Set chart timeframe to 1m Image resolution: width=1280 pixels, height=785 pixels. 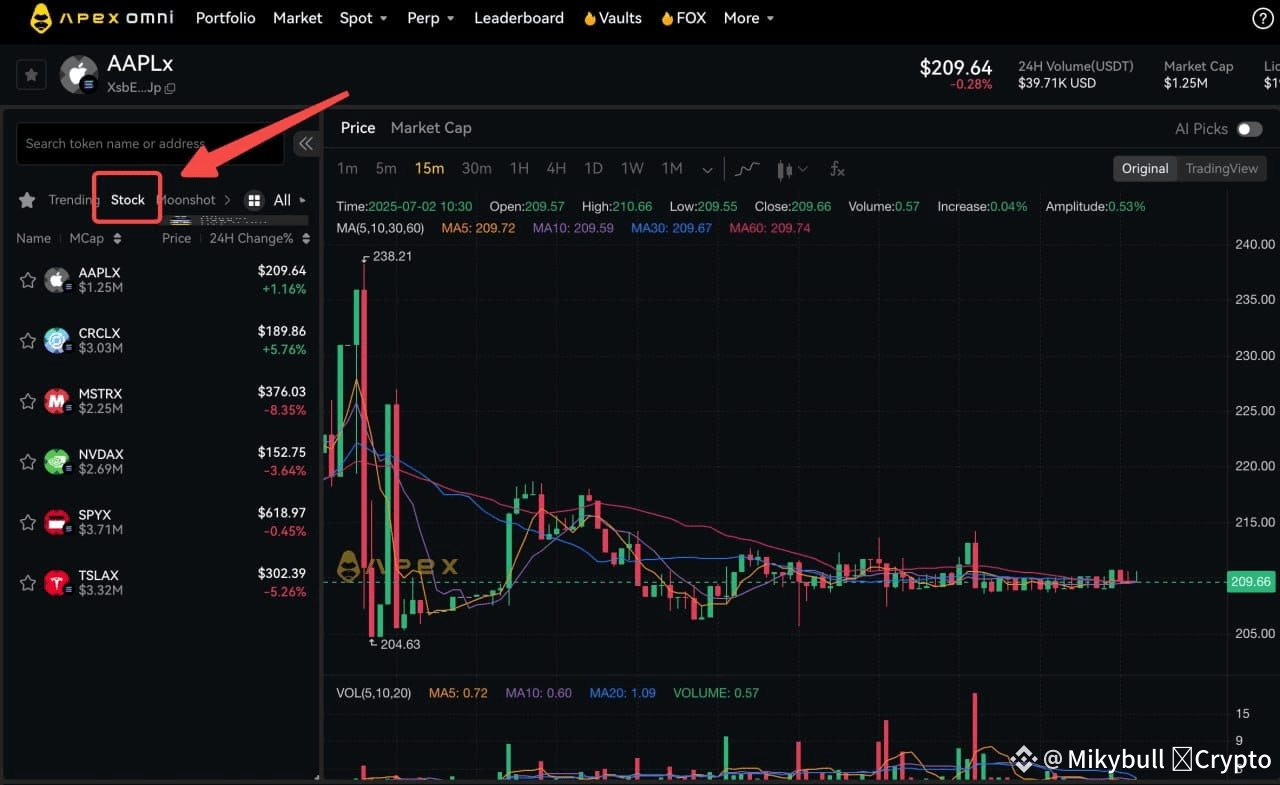click(347, 169)
